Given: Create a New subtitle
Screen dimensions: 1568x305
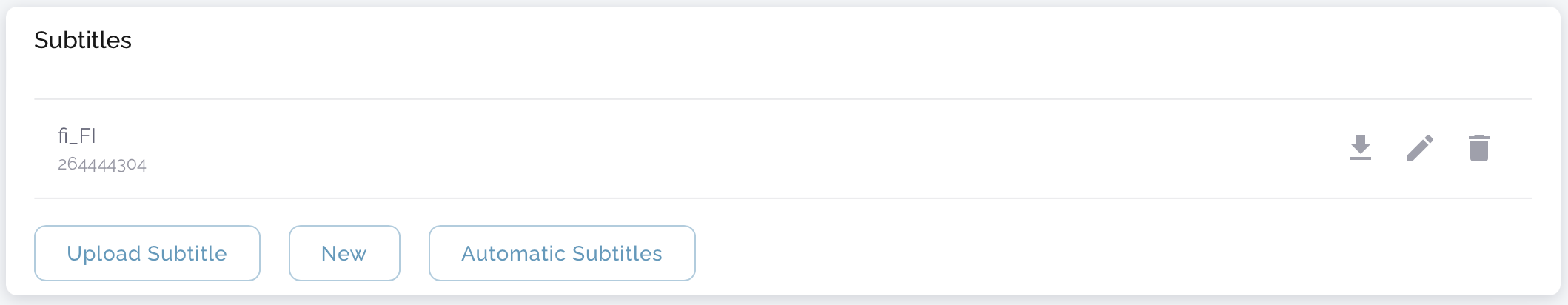Looking at the screenshot, I should 344,253.
